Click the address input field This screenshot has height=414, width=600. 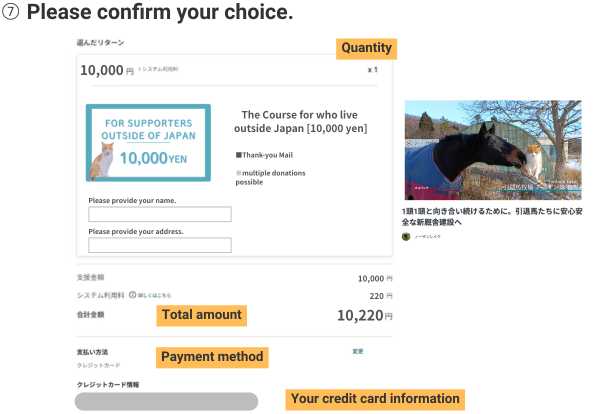click(160, 245)
